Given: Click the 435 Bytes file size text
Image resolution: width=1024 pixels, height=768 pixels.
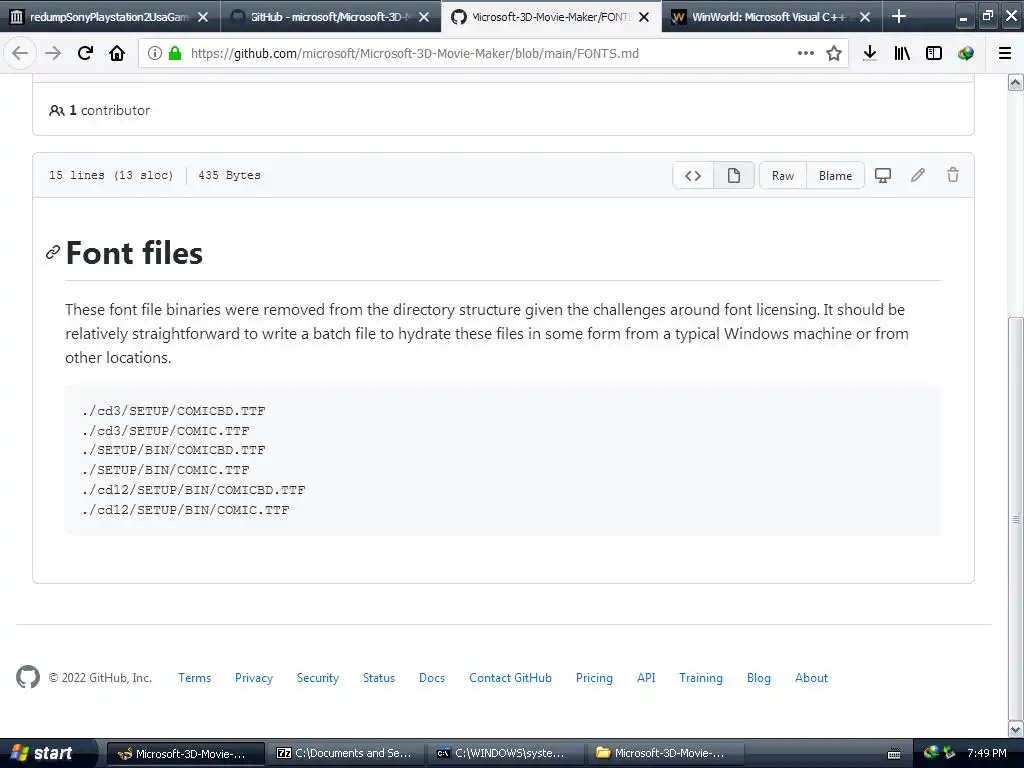Looking at the screenshot, I should [x=229, y=175].
